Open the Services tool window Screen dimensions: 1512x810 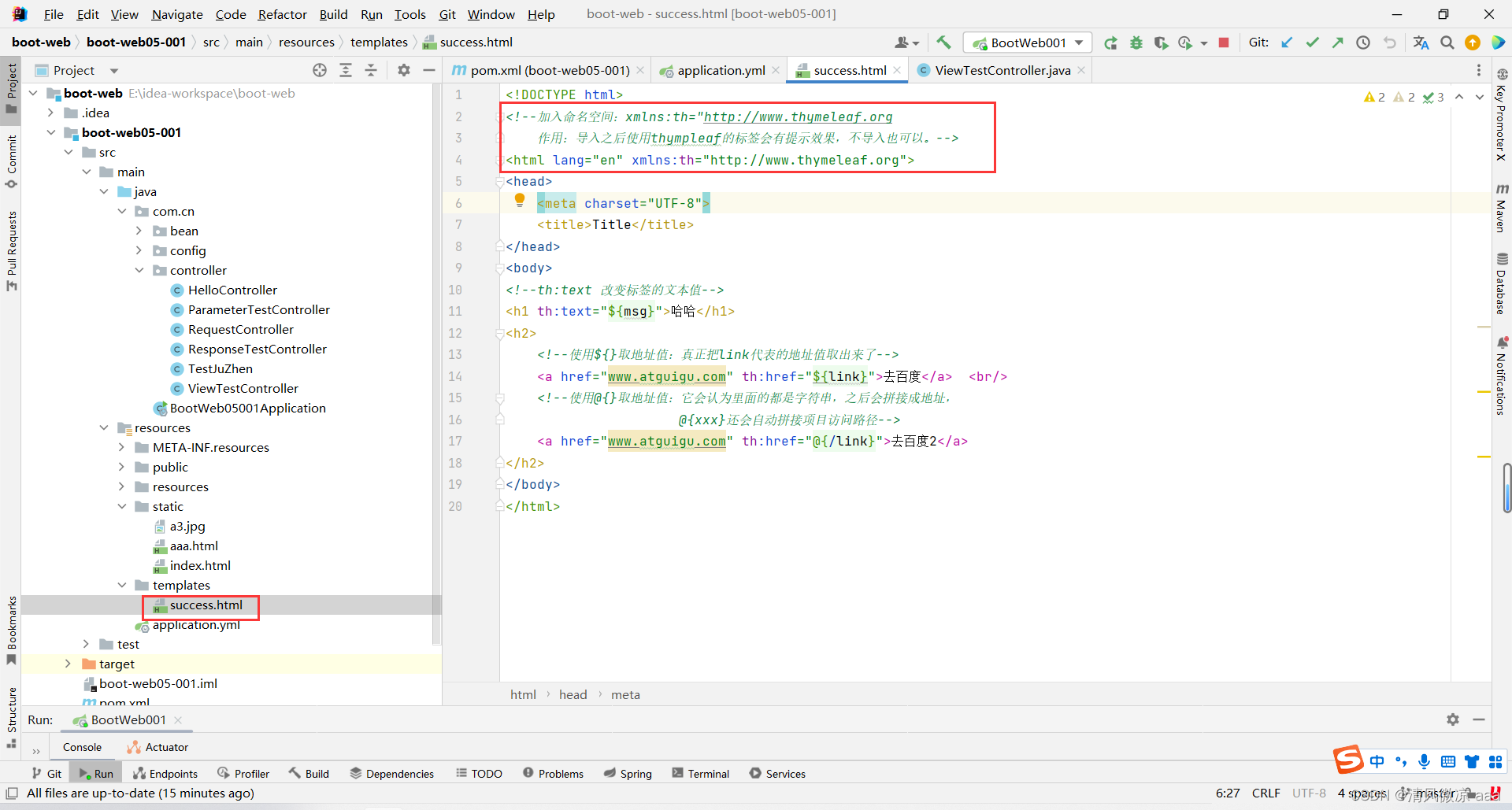tap(777, 774)
